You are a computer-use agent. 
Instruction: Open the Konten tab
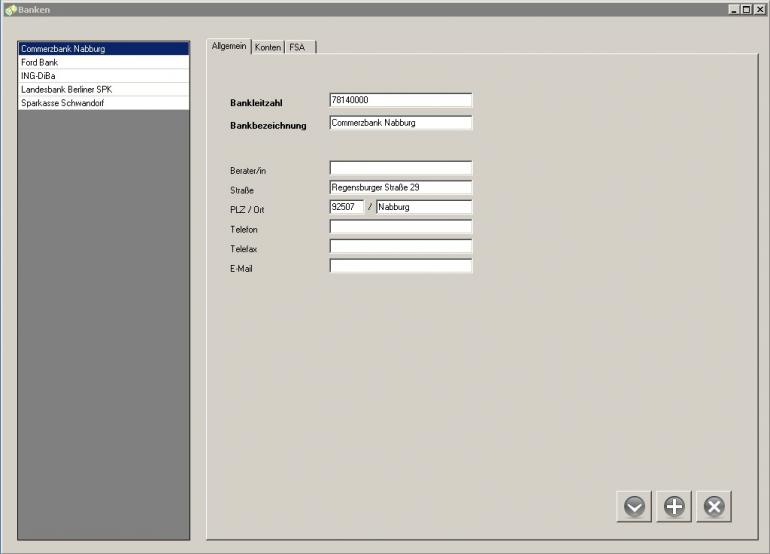point(268,47)
